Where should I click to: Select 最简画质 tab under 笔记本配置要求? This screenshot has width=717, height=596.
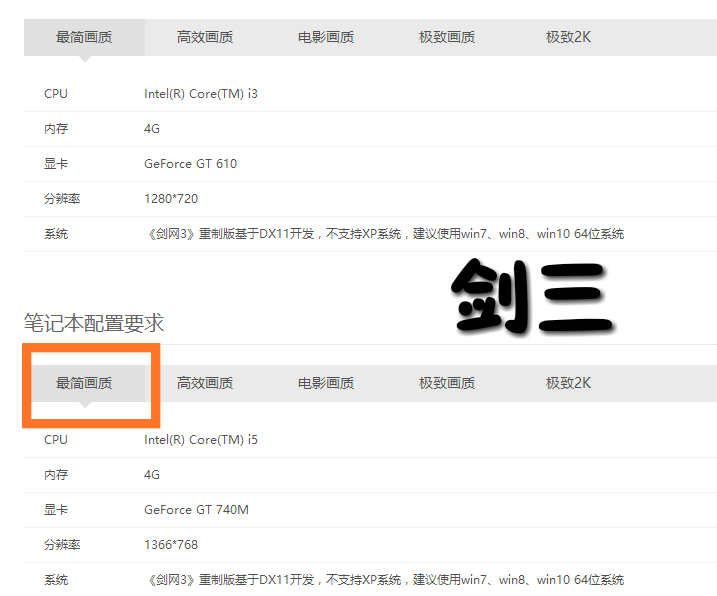pos(84,383)
